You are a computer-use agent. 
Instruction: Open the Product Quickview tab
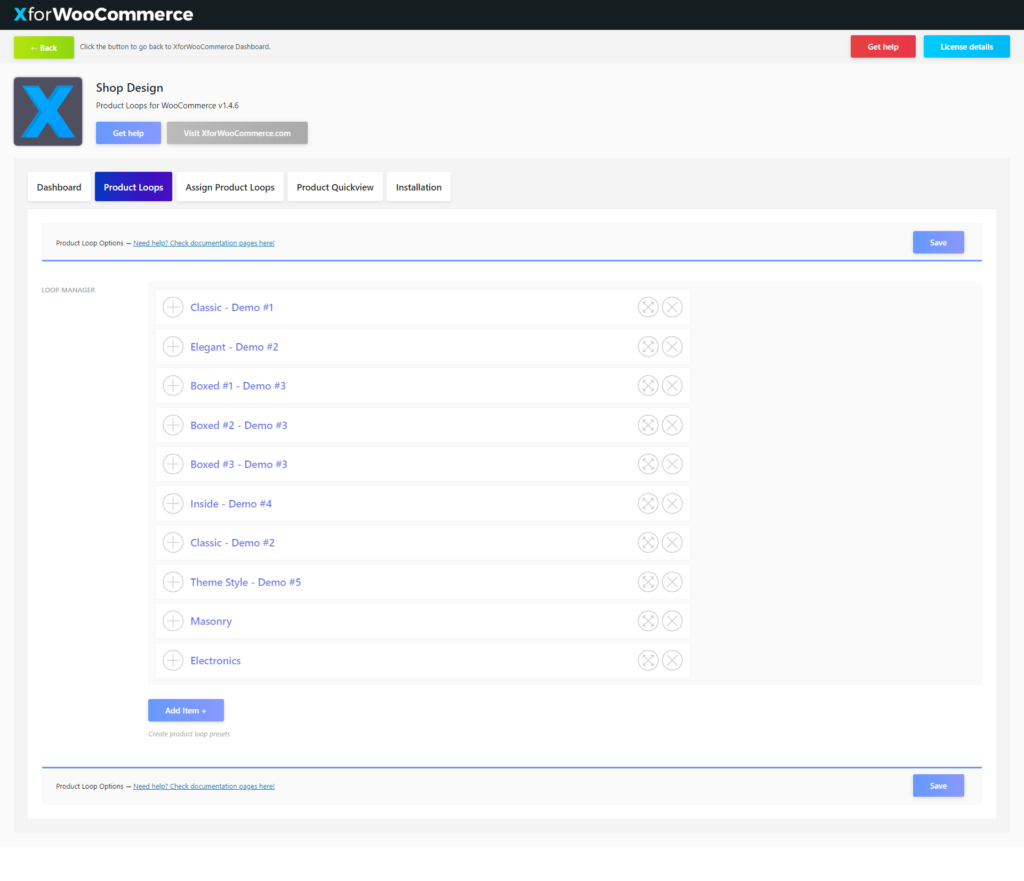[335, 187]
